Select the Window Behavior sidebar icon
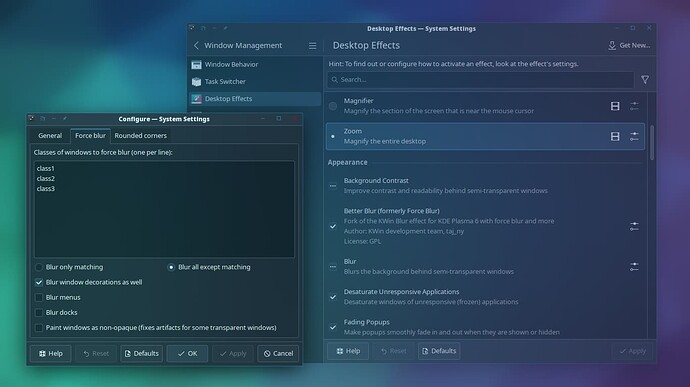 196,65
